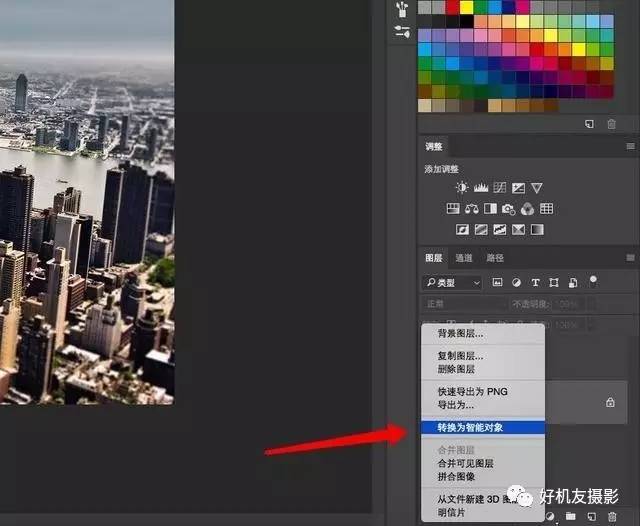Open the 类型 layer filter dropdown
Screen dimensions: 640x526
click(452, 283)
